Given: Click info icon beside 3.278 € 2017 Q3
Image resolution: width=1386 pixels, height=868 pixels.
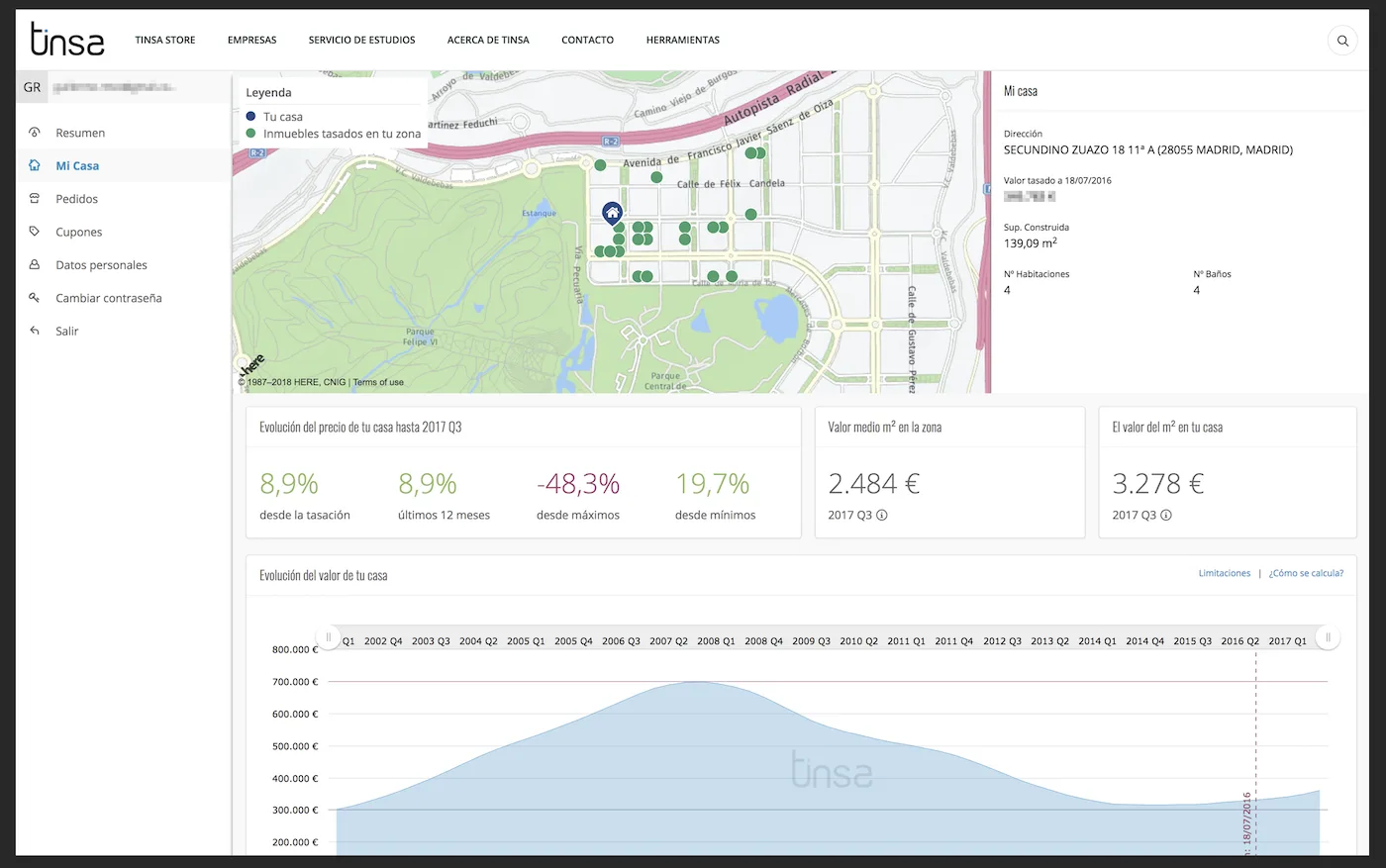Looking at the screenshot, I should (x=1166, y=515).
